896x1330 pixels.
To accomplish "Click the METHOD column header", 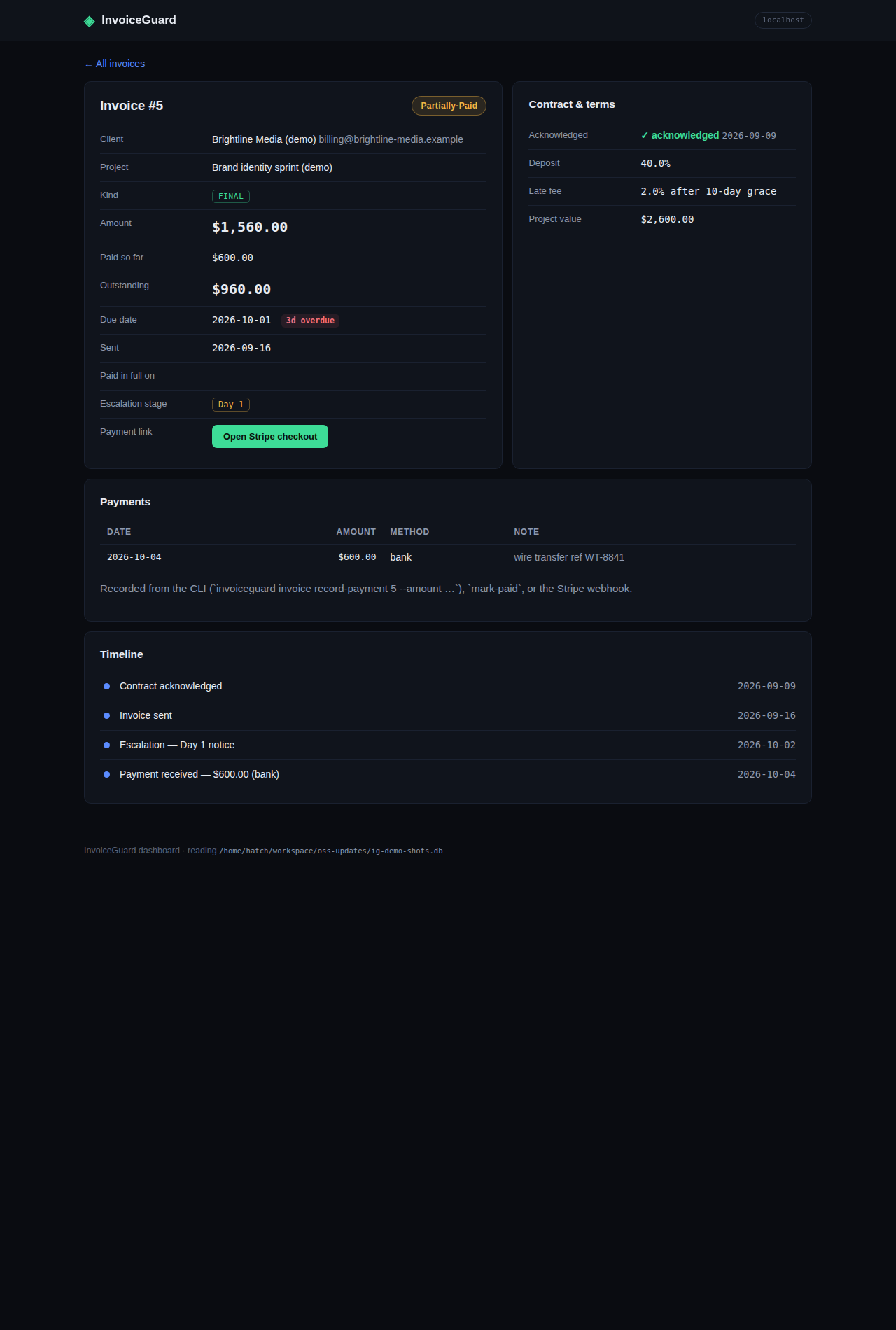I will (409, 532).
